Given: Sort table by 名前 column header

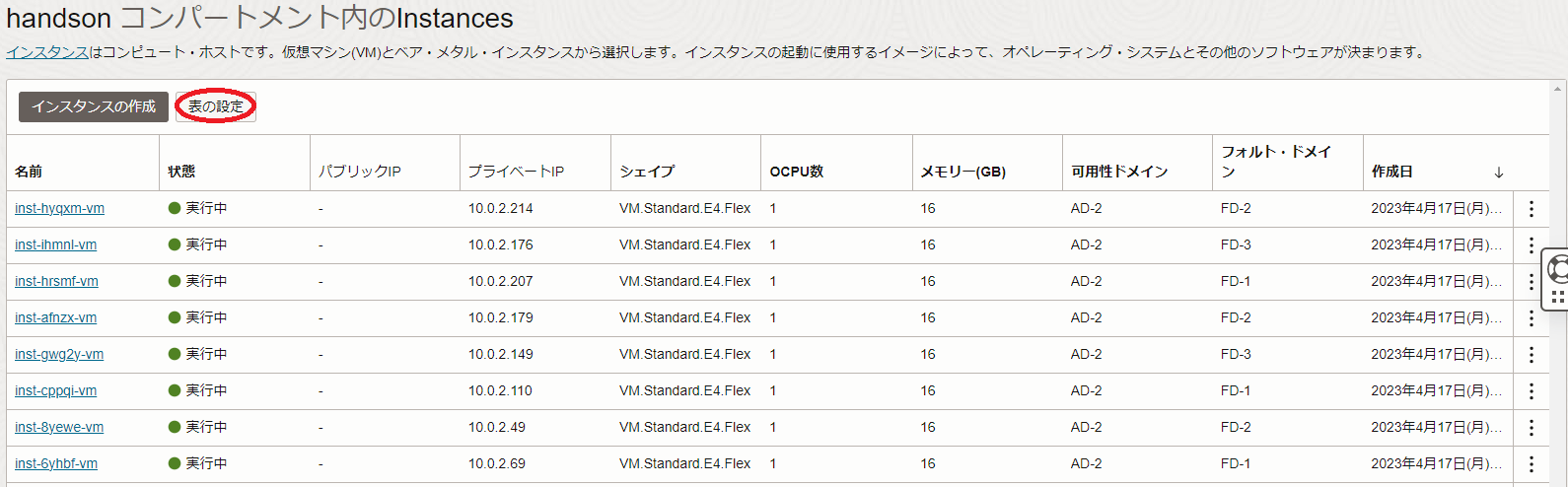Looking at the screenshot, I should pos(29,172).
